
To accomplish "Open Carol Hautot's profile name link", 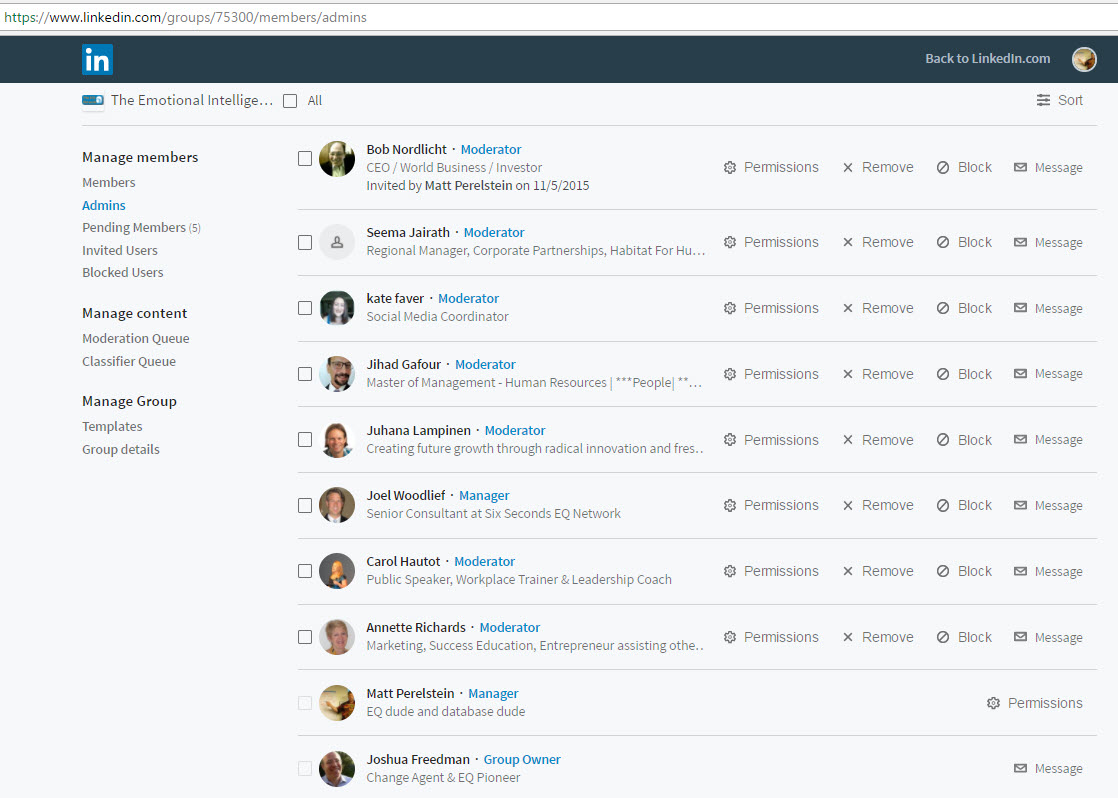I will (x=403, y=562).
